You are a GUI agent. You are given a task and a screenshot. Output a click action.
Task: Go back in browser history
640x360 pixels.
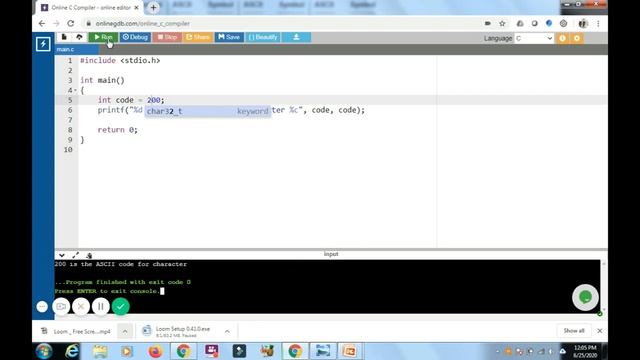point(42,23)
